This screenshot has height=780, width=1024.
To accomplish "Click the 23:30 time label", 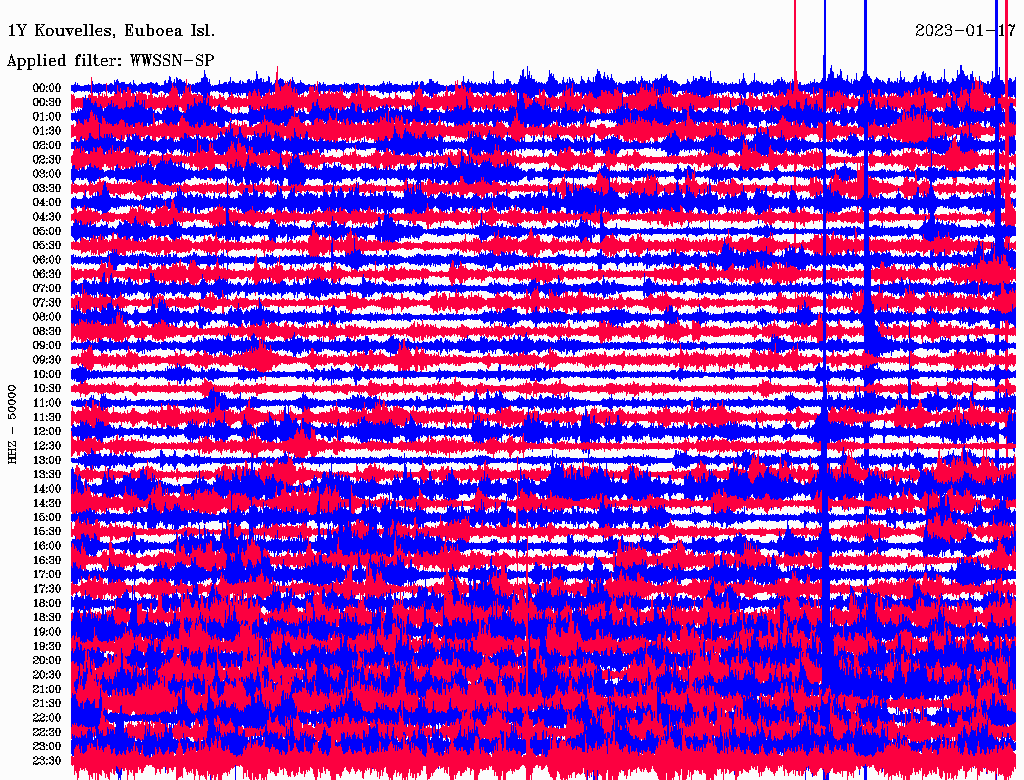I will [47, 761].
